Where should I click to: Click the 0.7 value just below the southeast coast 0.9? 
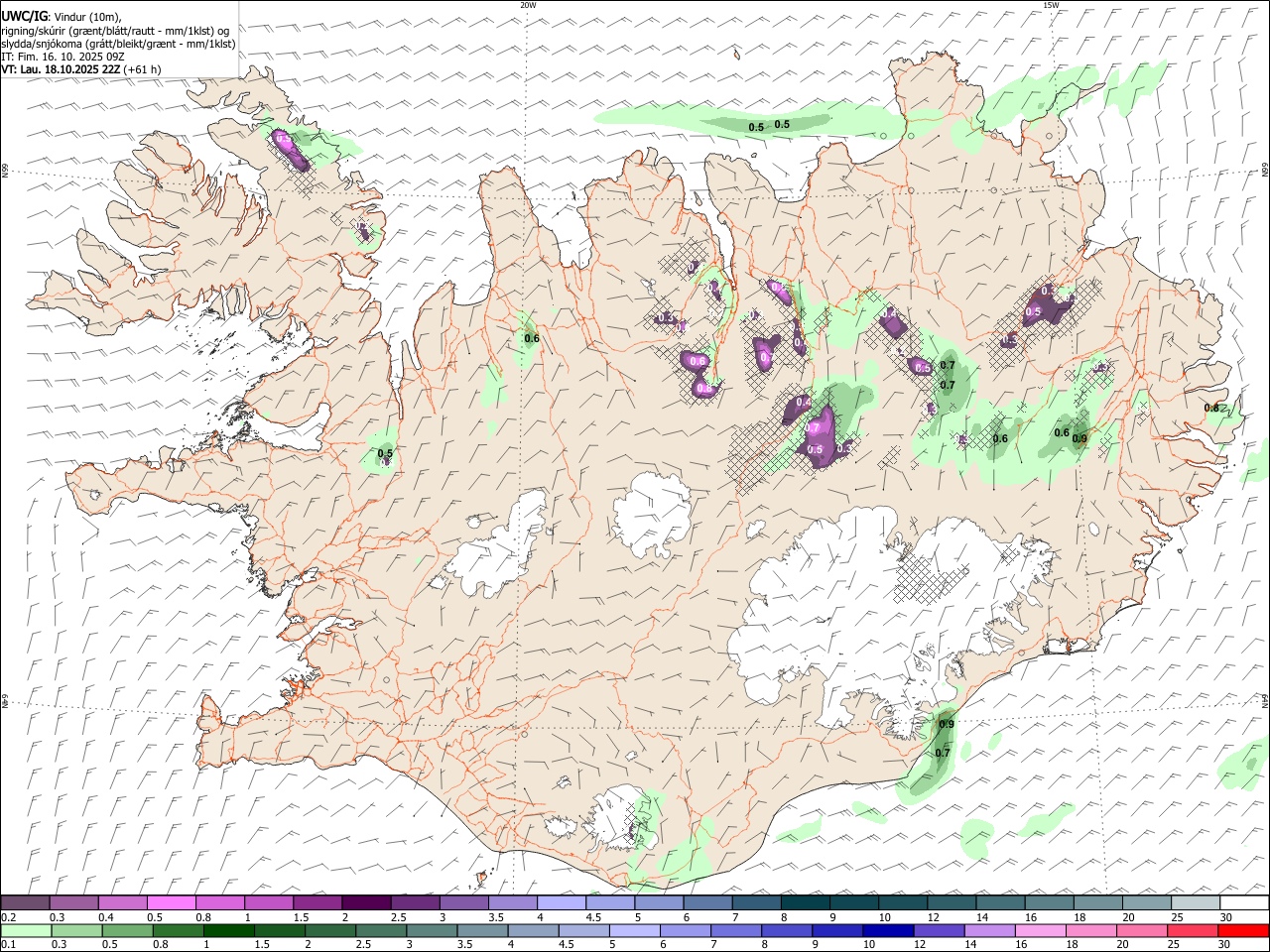point(943,754)
